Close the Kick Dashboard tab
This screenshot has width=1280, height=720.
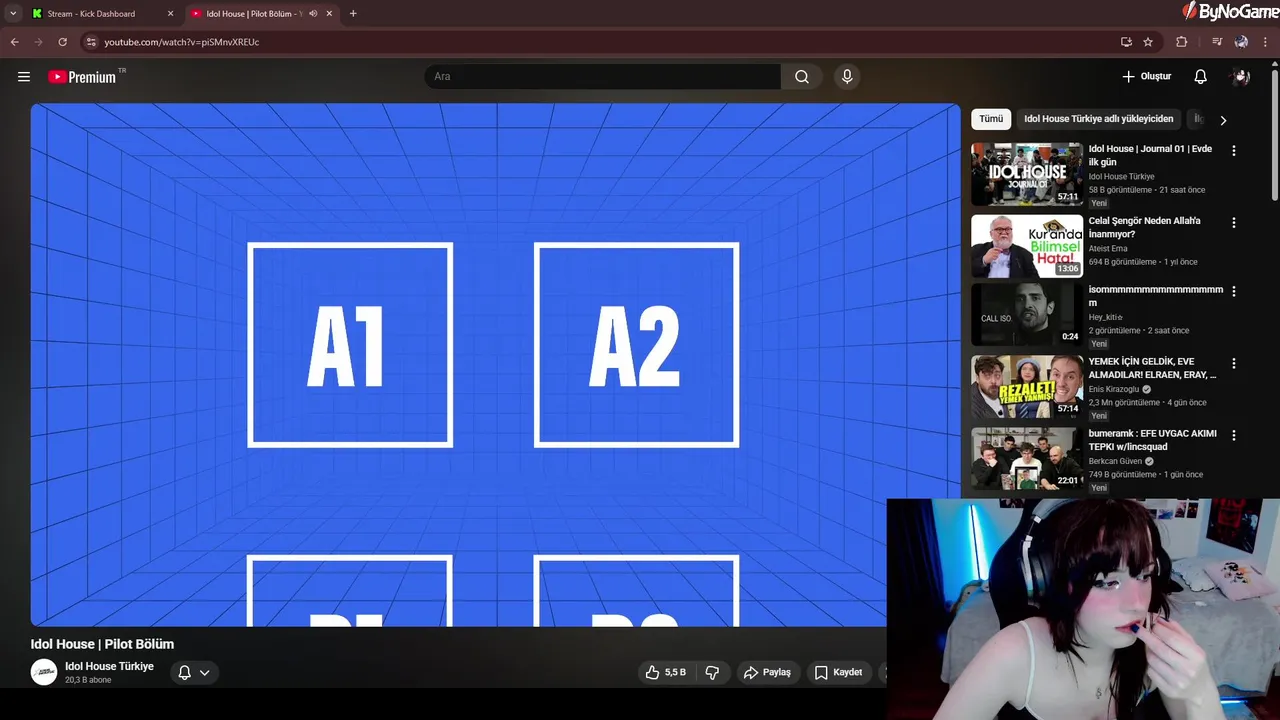click(170, 14)
